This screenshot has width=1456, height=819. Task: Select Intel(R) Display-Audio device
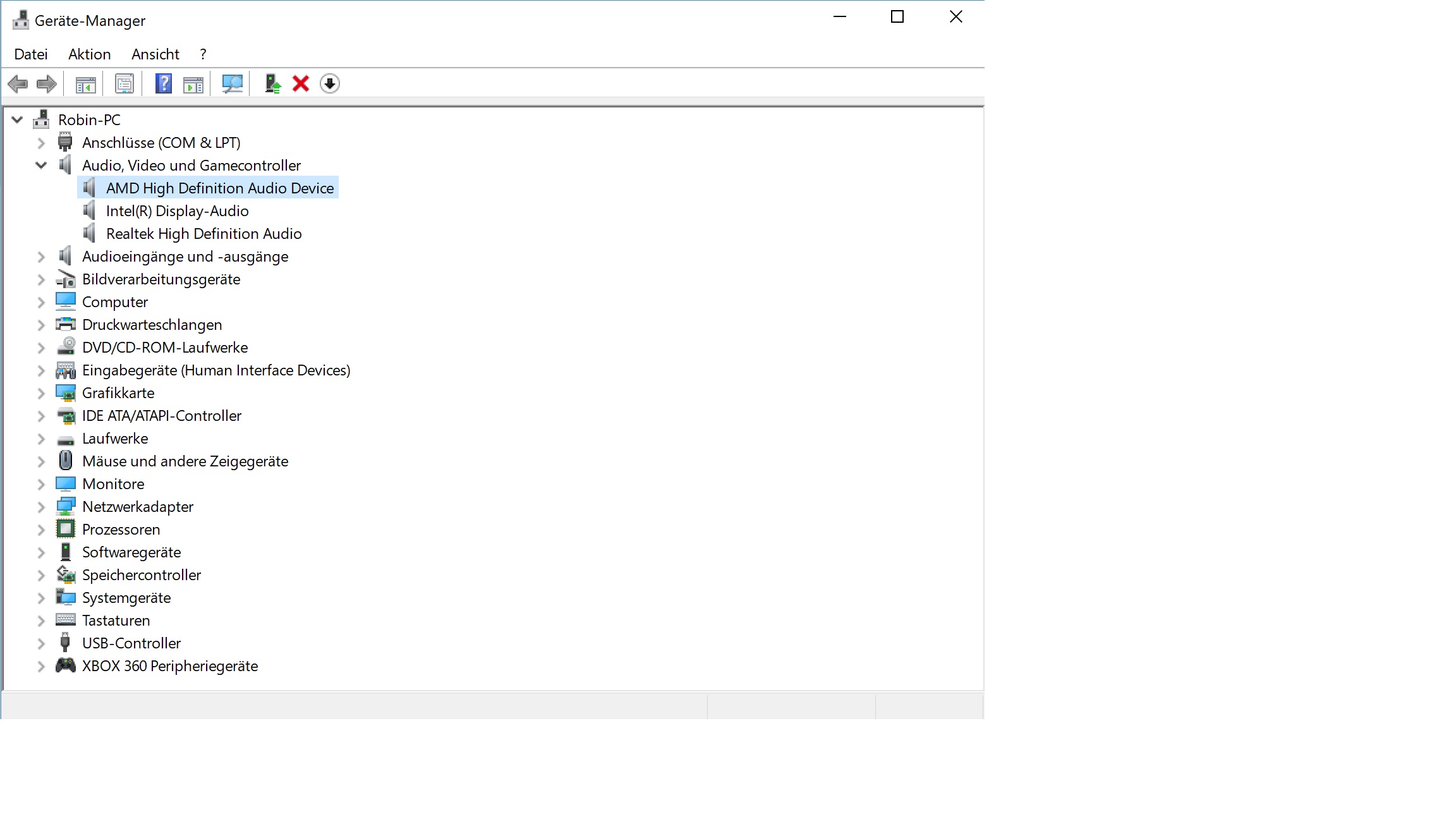[x=177, y=211]
